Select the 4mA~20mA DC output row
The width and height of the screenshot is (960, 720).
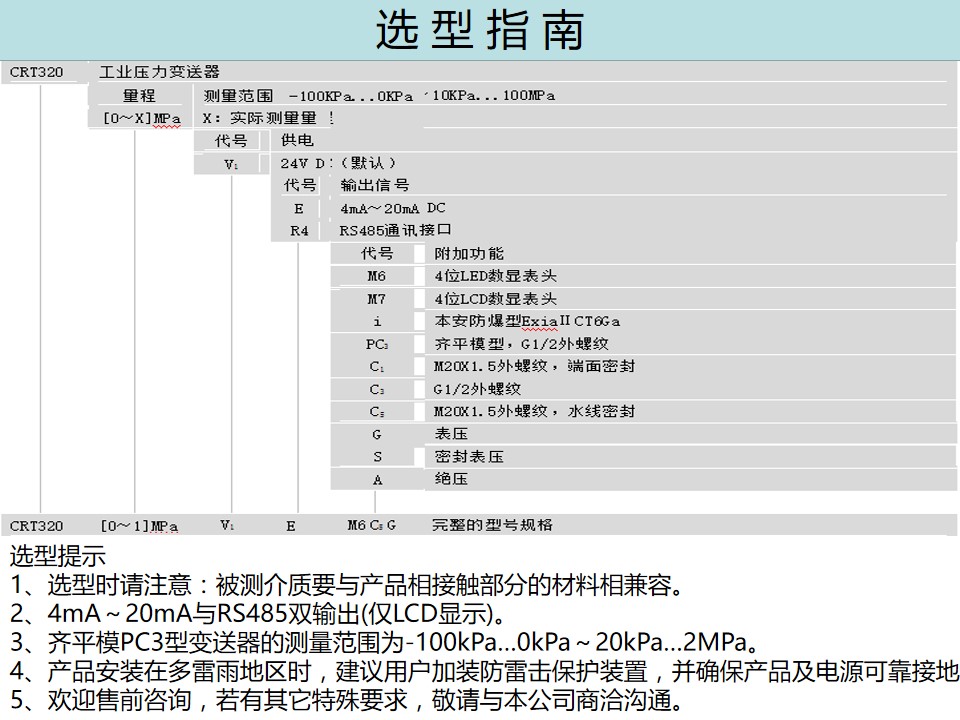[x=392, y=208]
